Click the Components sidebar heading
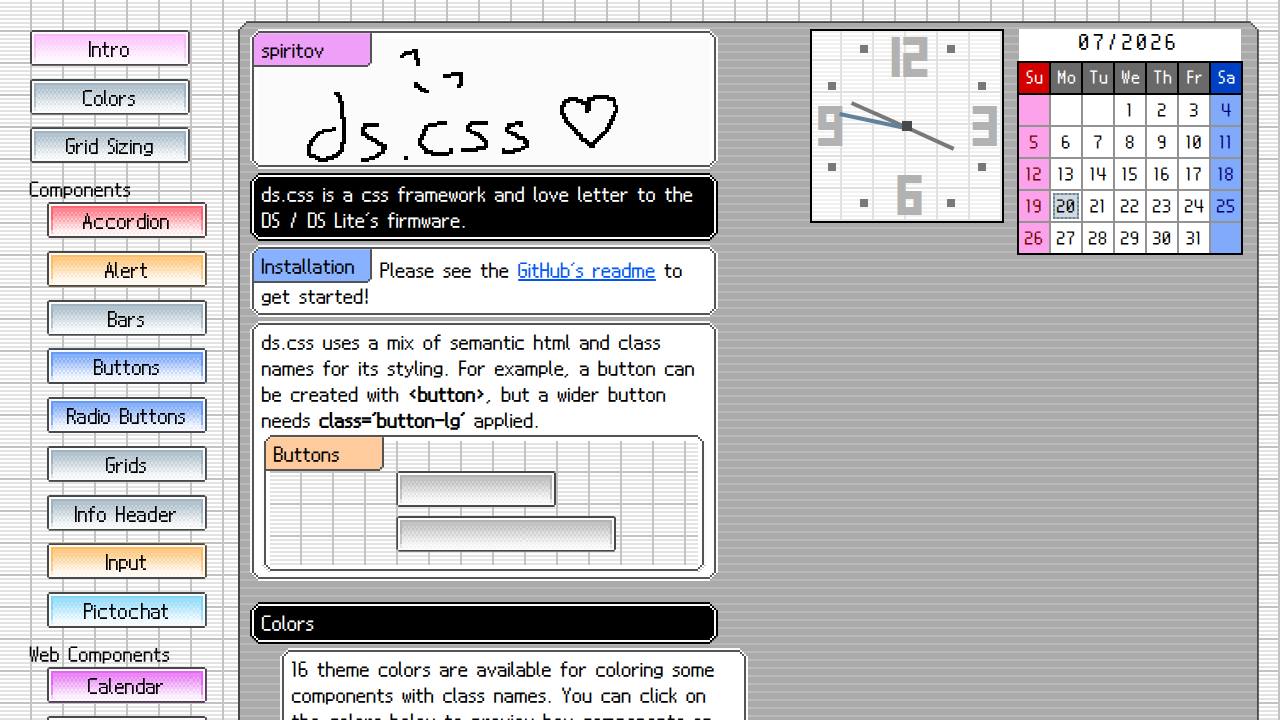The width and height of the screenshot is (1280, 720). pyautogui.click(x=80, y=190)
